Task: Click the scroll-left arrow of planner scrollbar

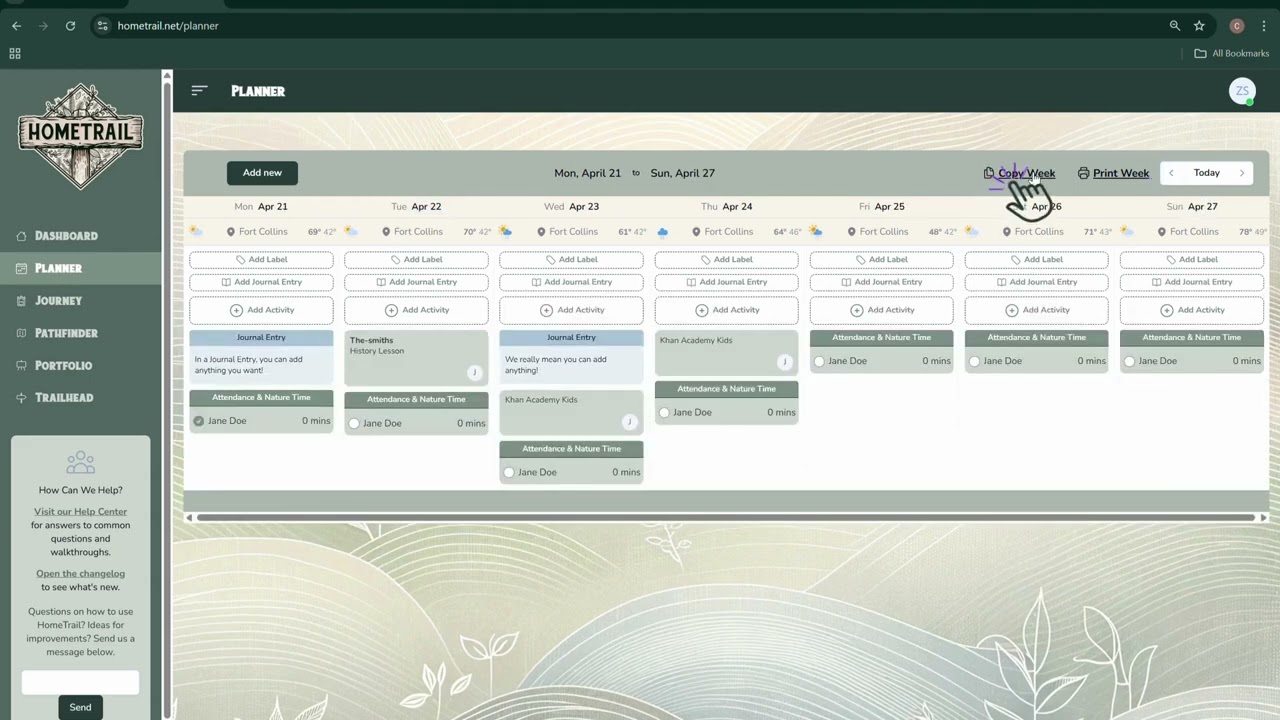Action: 189,517
